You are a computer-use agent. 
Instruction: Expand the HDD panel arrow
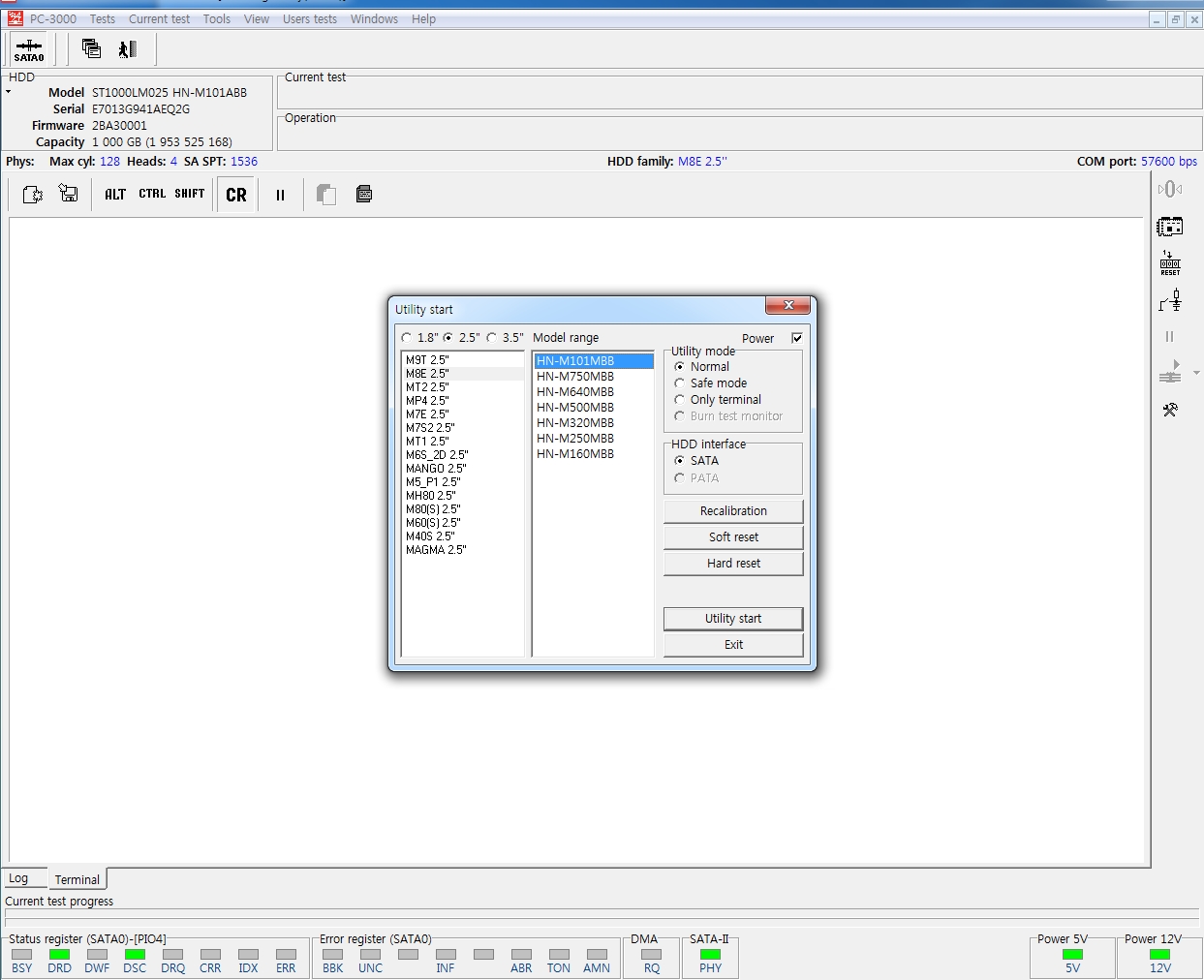coord(8,92)
